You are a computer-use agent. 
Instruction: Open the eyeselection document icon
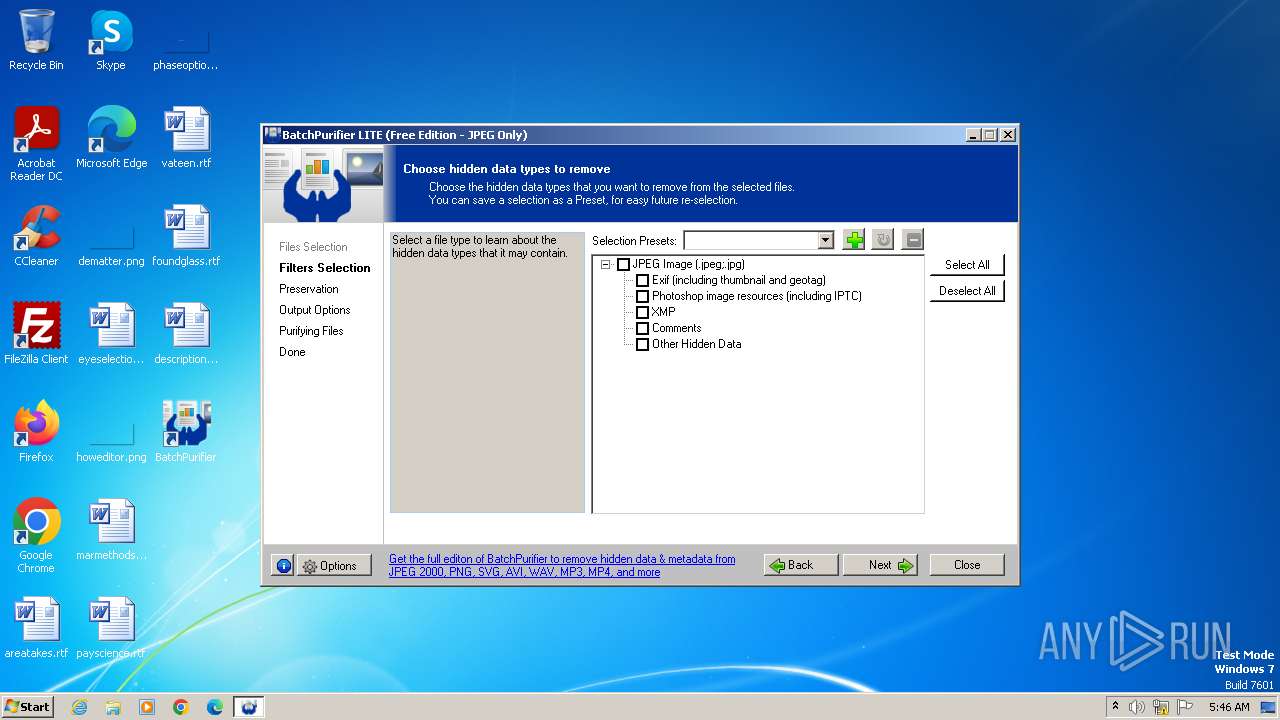pyautogui.click(x=111, y=334)
